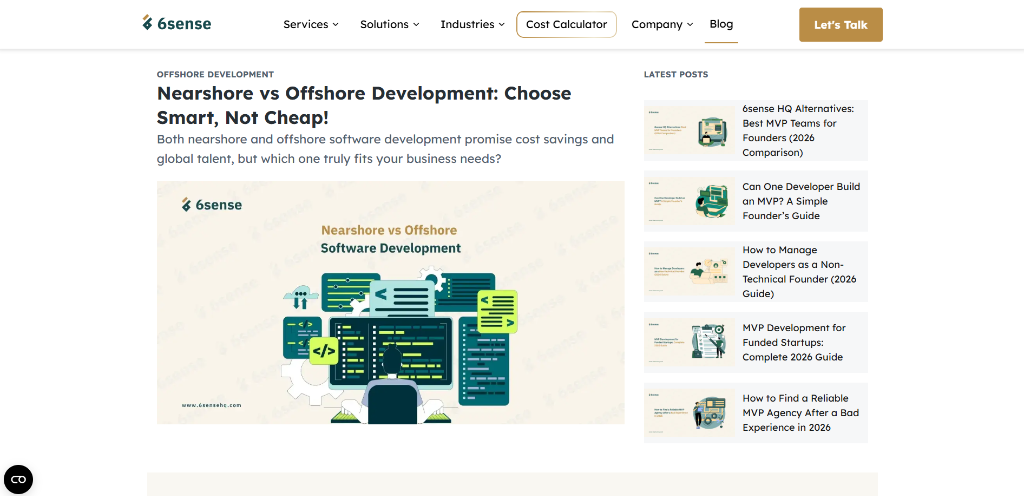1024x496 pixels.
Task: Open the Cost Calculator page
Action: pos(566,24)
